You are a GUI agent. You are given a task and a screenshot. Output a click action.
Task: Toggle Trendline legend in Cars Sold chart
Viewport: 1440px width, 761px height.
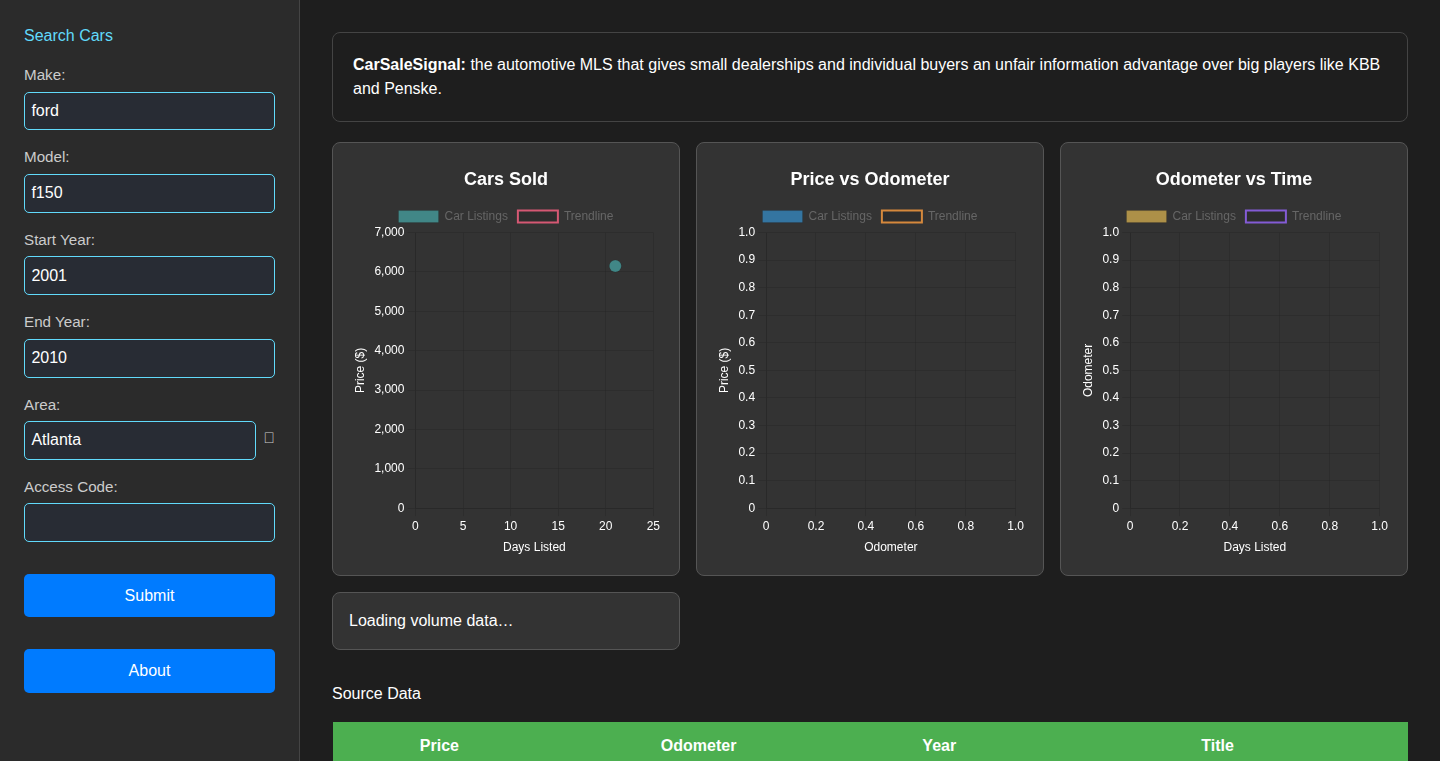coord(565,216)
